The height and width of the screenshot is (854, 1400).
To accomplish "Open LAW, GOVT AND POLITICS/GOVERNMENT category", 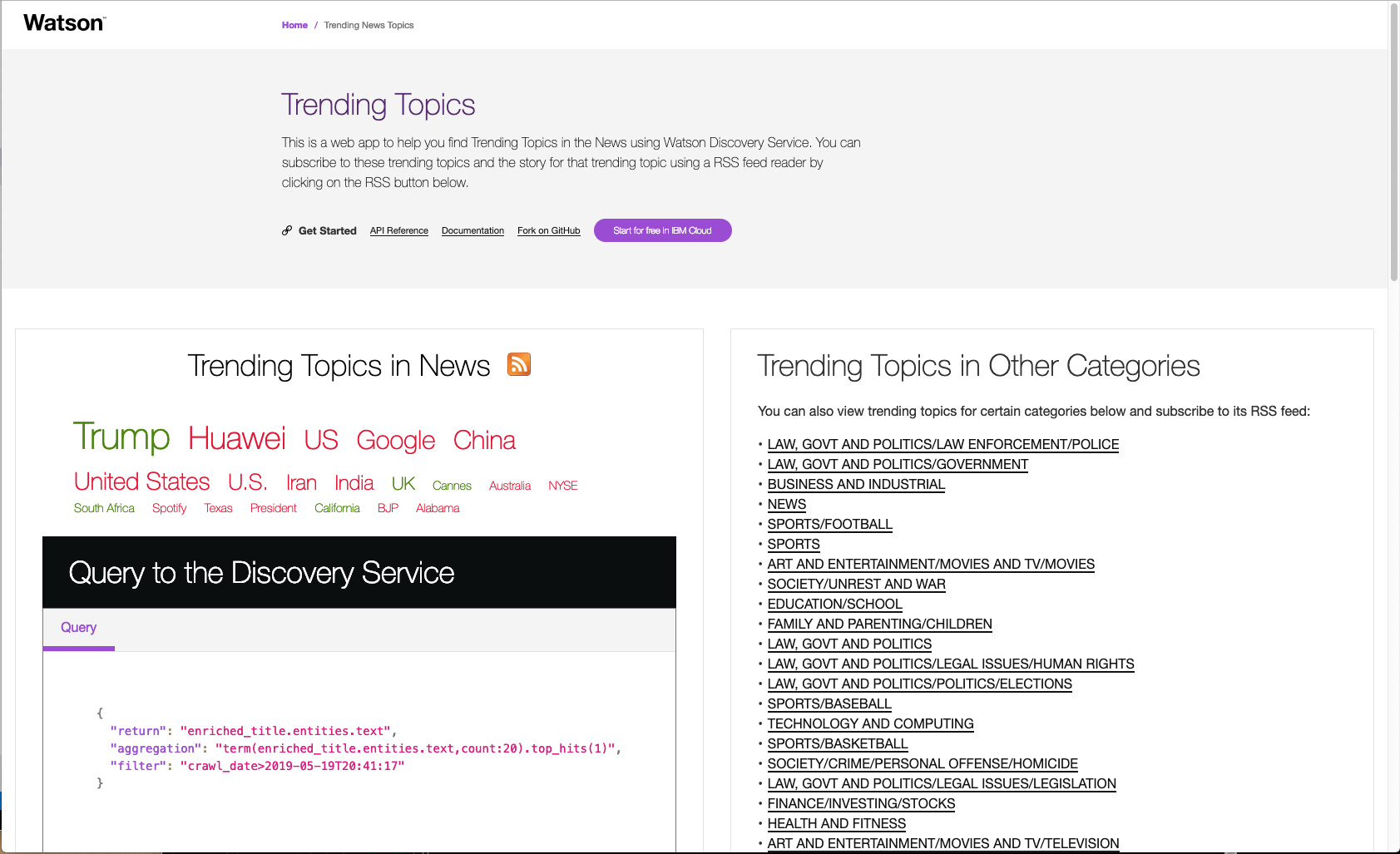I will pyautogui.click(x=898, y=465).
